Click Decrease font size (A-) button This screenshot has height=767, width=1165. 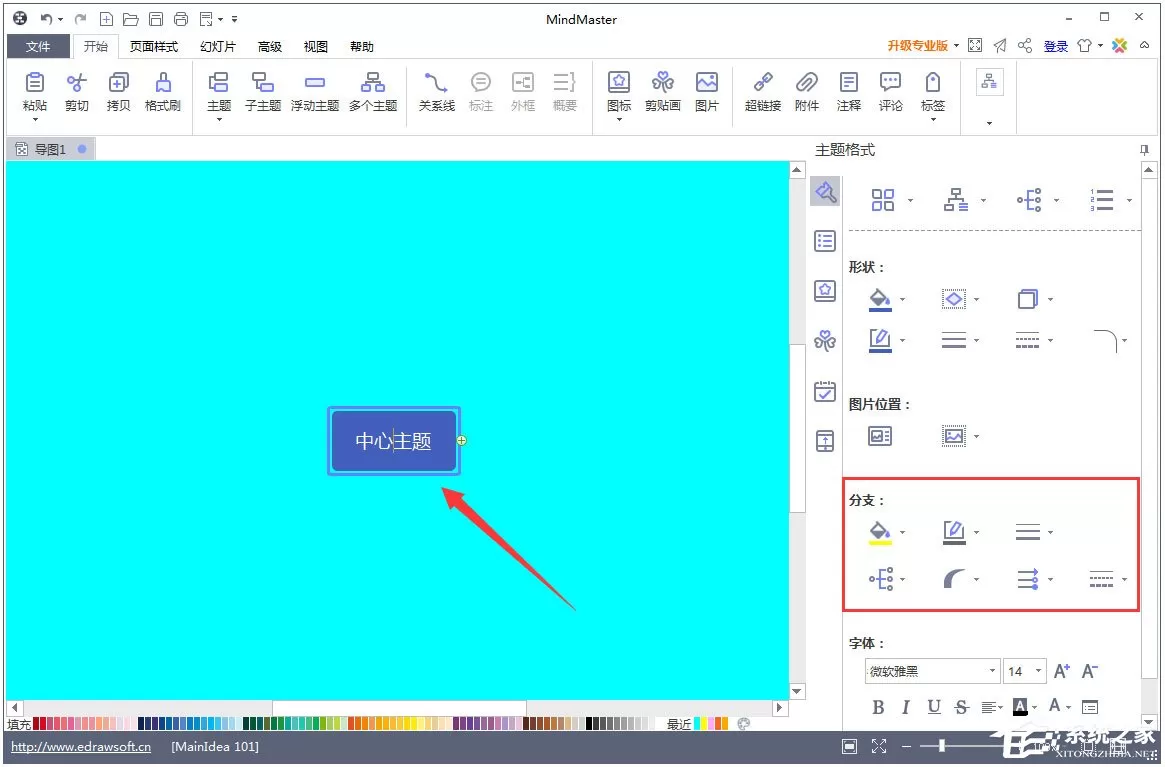click(x=1089, y=671)
